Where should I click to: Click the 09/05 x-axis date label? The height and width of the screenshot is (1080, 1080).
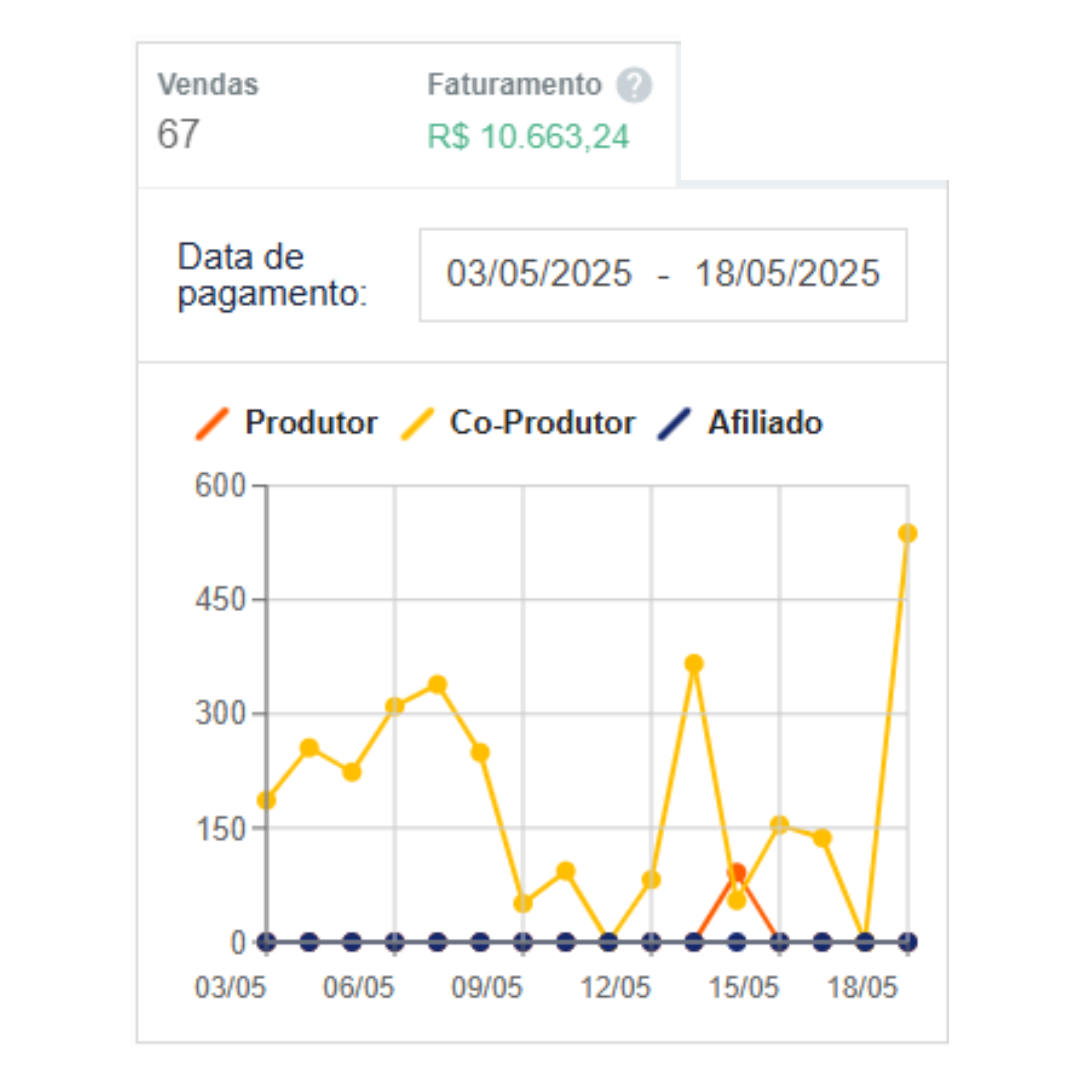pos(487,988)
